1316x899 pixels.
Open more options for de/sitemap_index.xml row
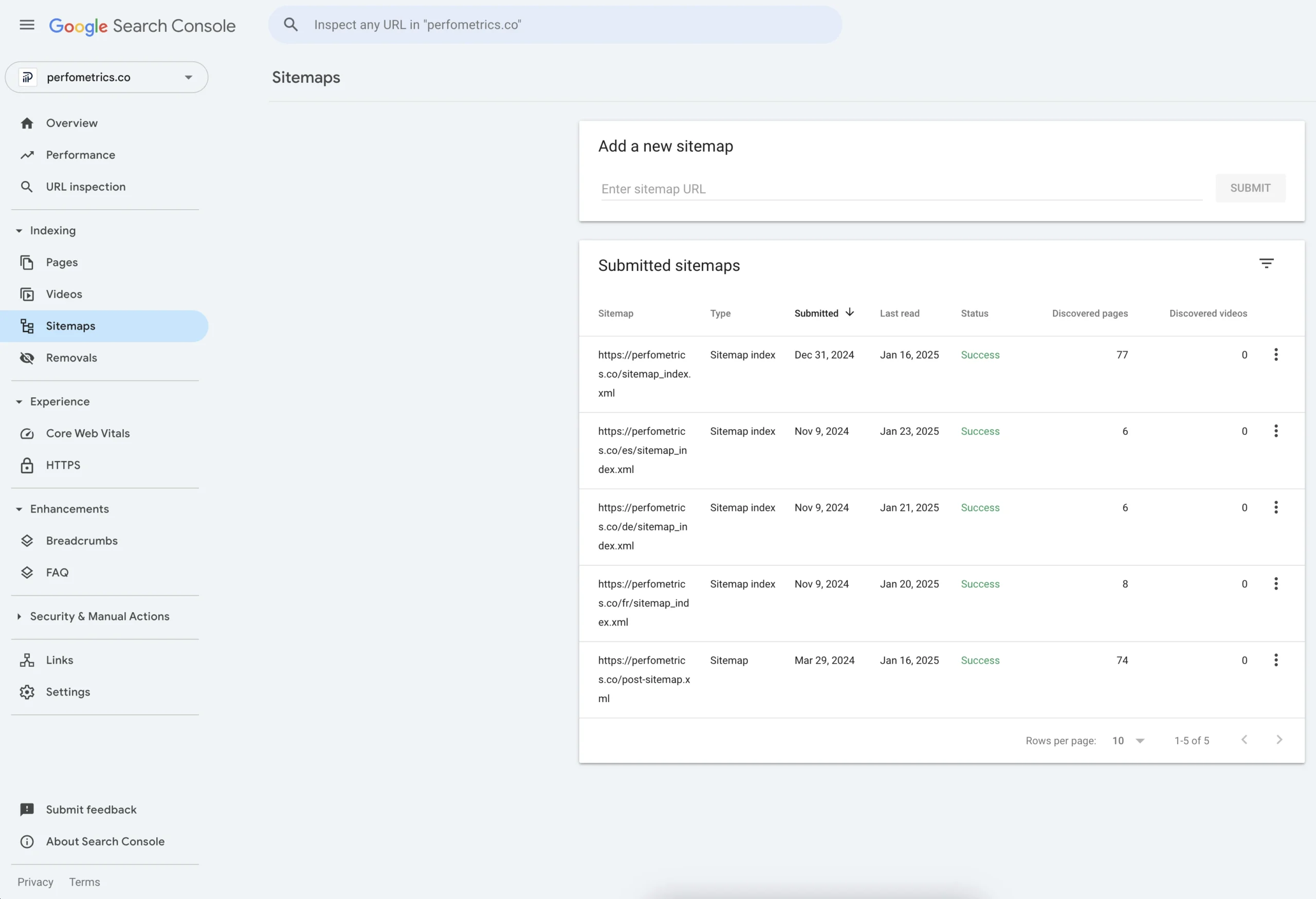point(1276,507)
